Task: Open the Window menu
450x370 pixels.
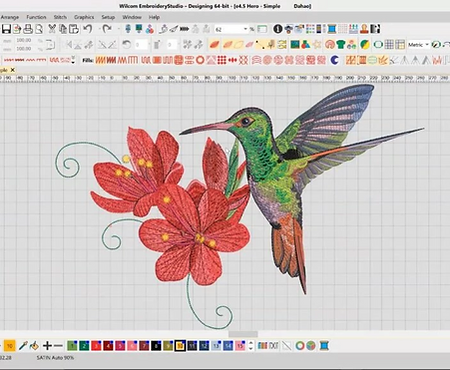Action: pyautogui.click(x=132, y=17)
